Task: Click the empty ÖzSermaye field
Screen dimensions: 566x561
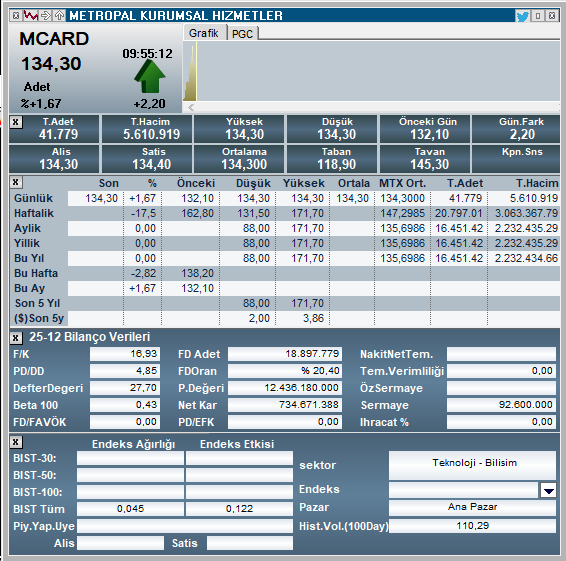Action: [501, 388]
